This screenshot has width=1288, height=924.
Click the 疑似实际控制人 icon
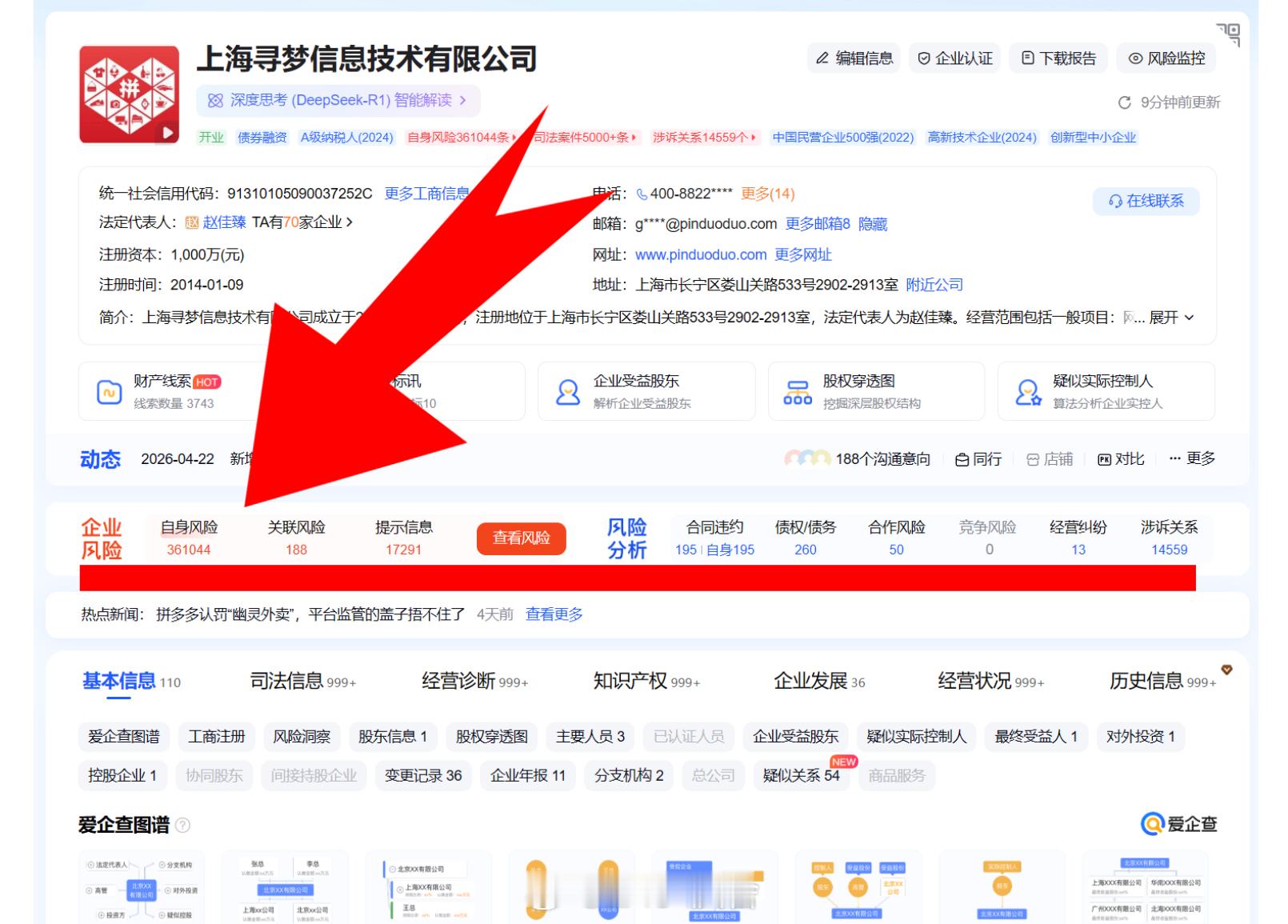[1028, 392]
